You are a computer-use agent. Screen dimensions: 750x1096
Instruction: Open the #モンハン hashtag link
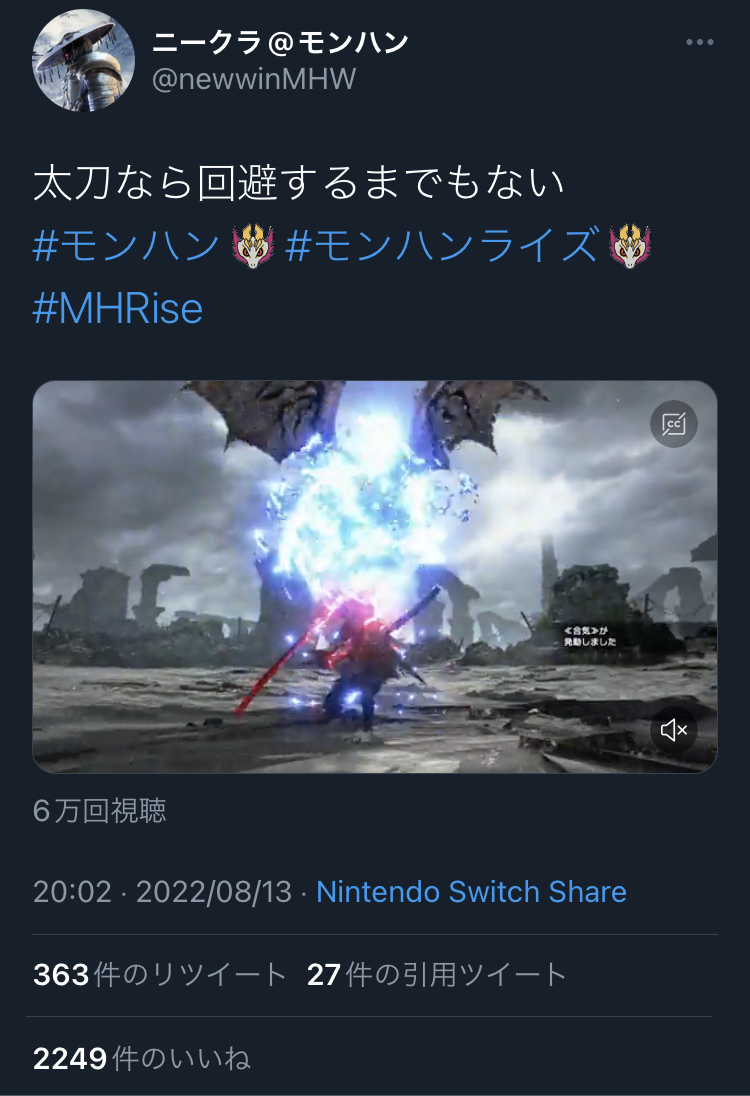pyautogui.click(x=127, y=245)
